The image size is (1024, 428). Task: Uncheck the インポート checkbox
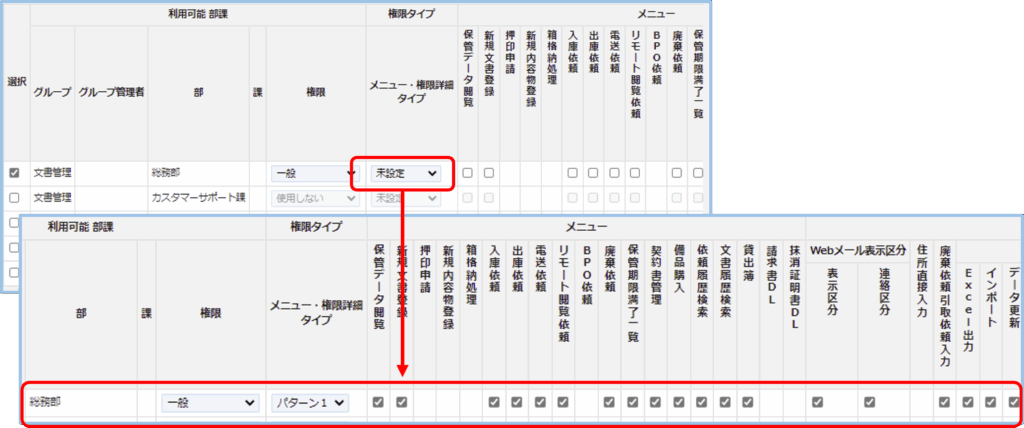tap(990, 402)
